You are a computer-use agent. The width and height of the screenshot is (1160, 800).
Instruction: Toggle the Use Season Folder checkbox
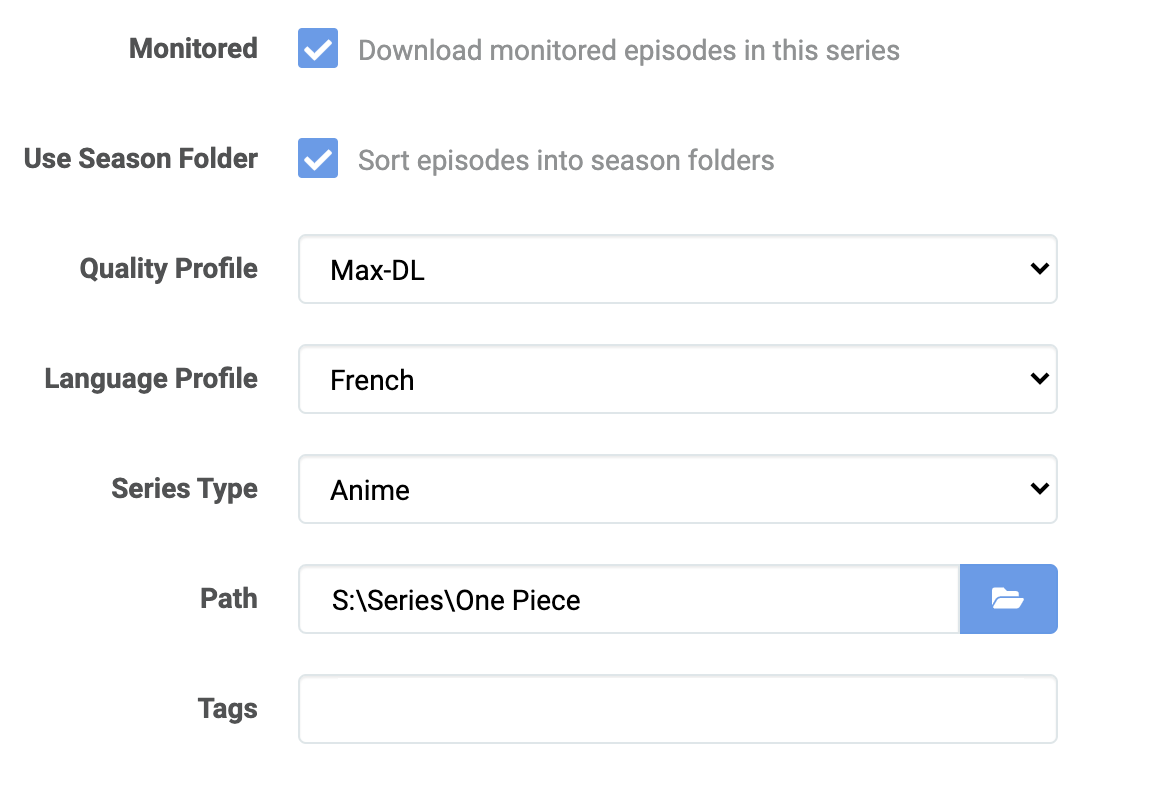[x=318, y=159]
